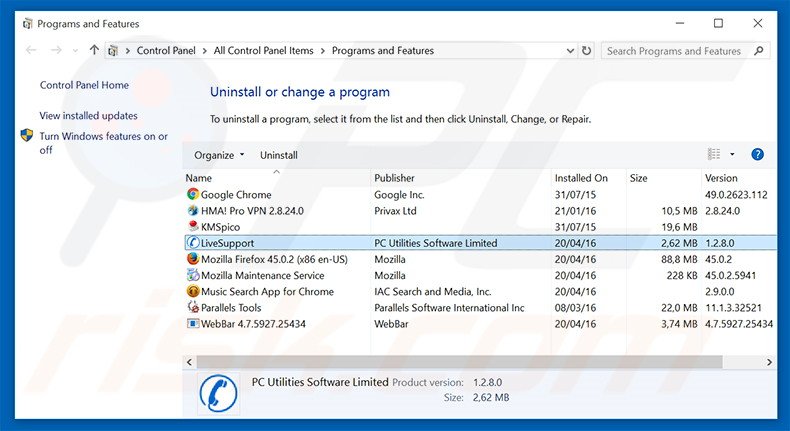Click the Parallels Tools program icon
The width and height of the screenshot is (790, 431).
[192, 307]
